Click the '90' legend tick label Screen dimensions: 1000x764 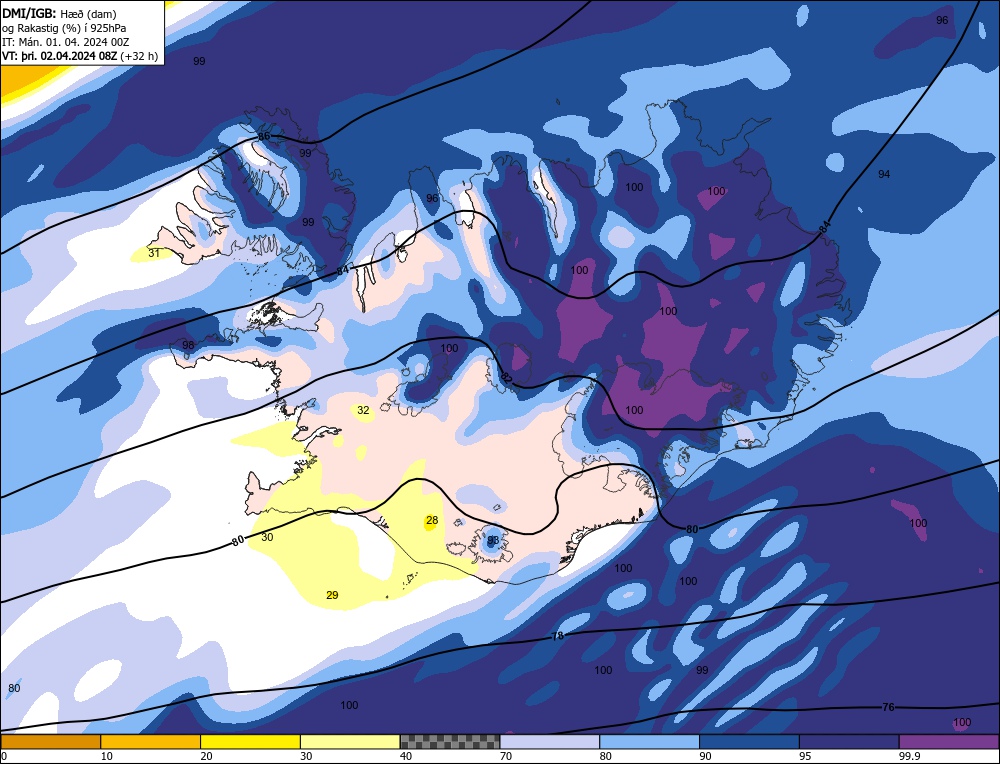point(705,756)
